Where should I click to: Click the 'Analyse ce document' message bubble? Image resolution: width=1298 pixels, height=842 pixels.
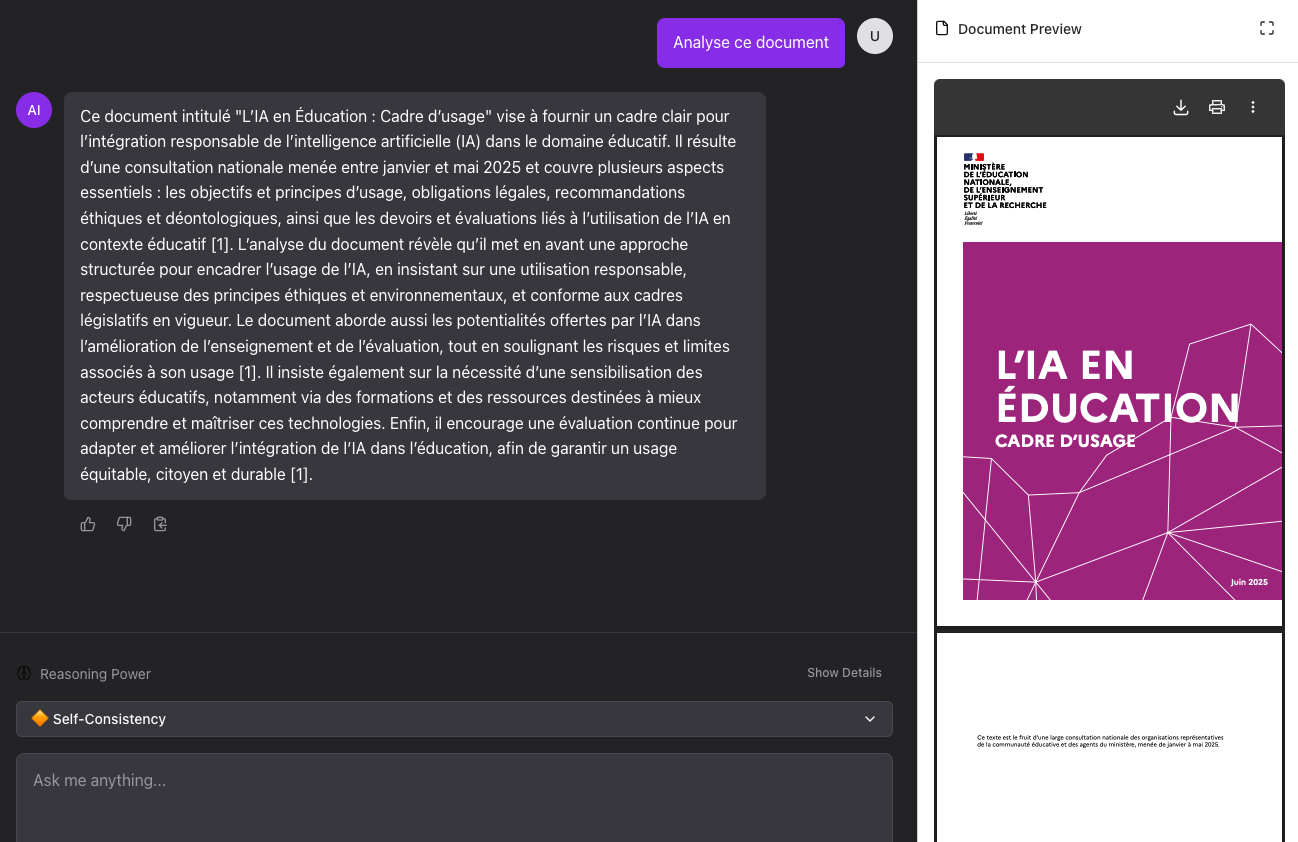[x=750, y=43]
